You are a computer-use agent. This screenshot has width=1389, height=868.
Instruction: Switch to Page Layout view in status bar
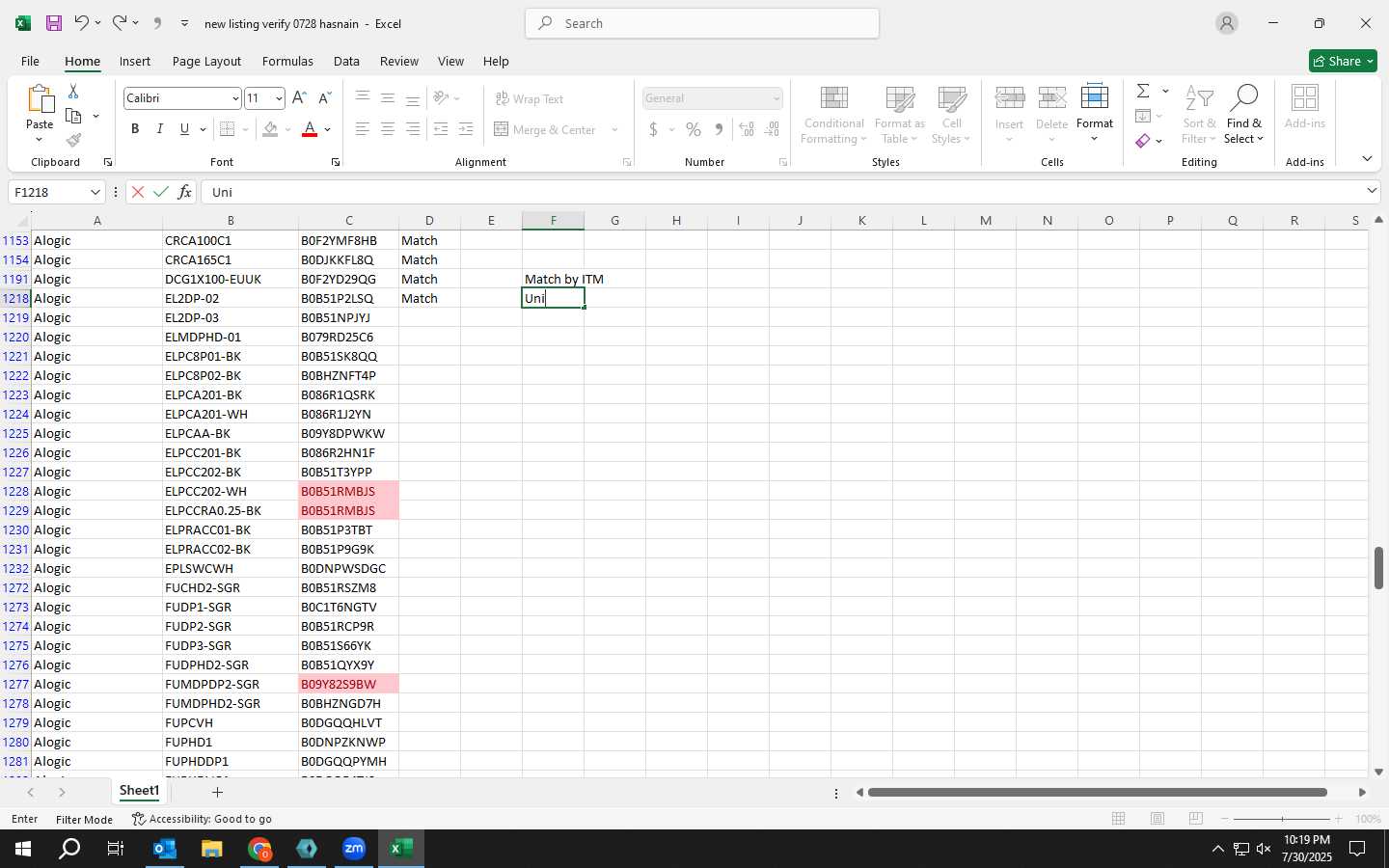click(1157, 819)
